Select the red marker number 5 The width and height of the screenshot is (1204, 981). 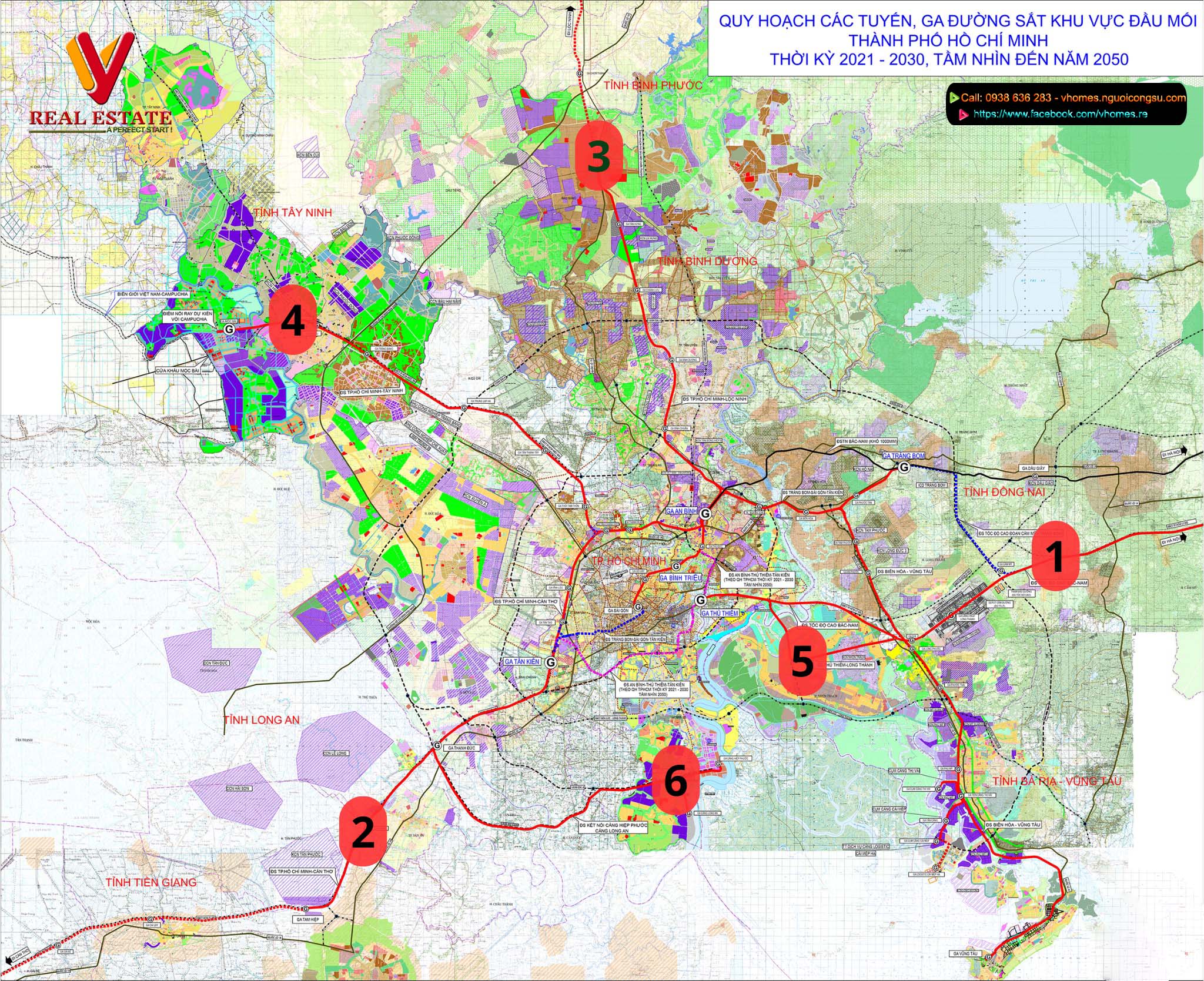pyautogui.click(x=801, y=661)
